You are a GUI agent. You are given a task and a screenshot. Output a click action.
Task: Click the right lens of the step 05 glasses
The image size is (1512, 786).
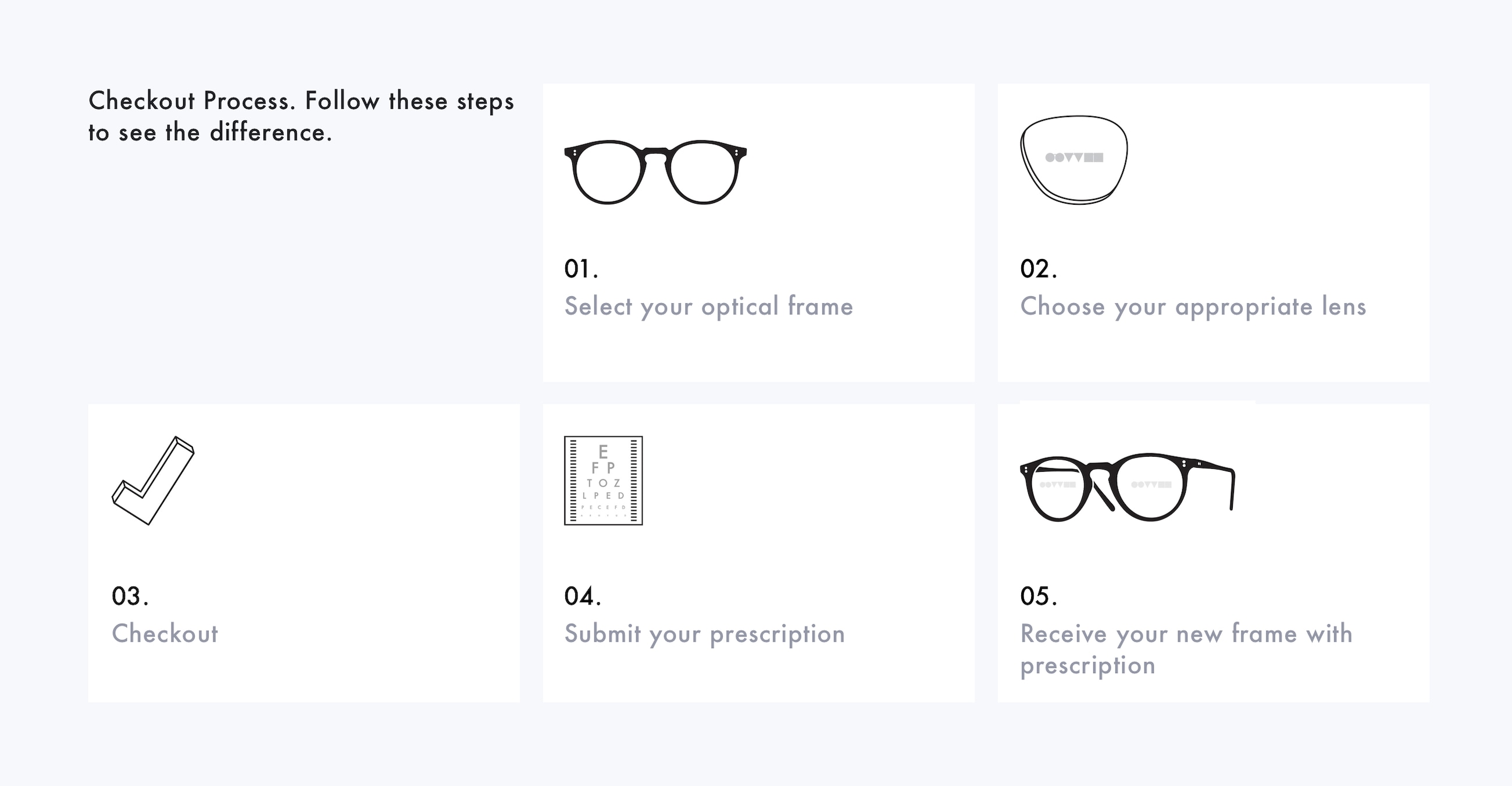coord(1150,487)
